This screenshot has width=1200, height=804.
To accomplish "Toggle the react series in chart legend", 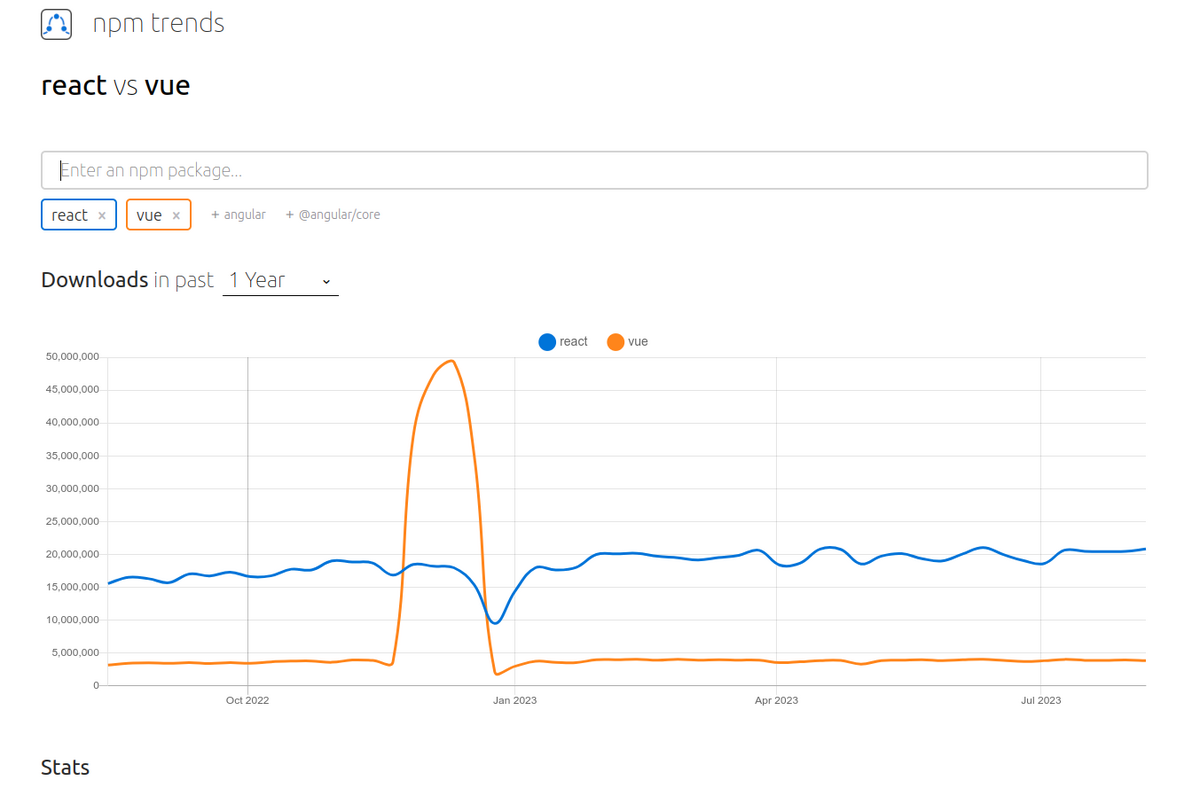I will point(563,342).
